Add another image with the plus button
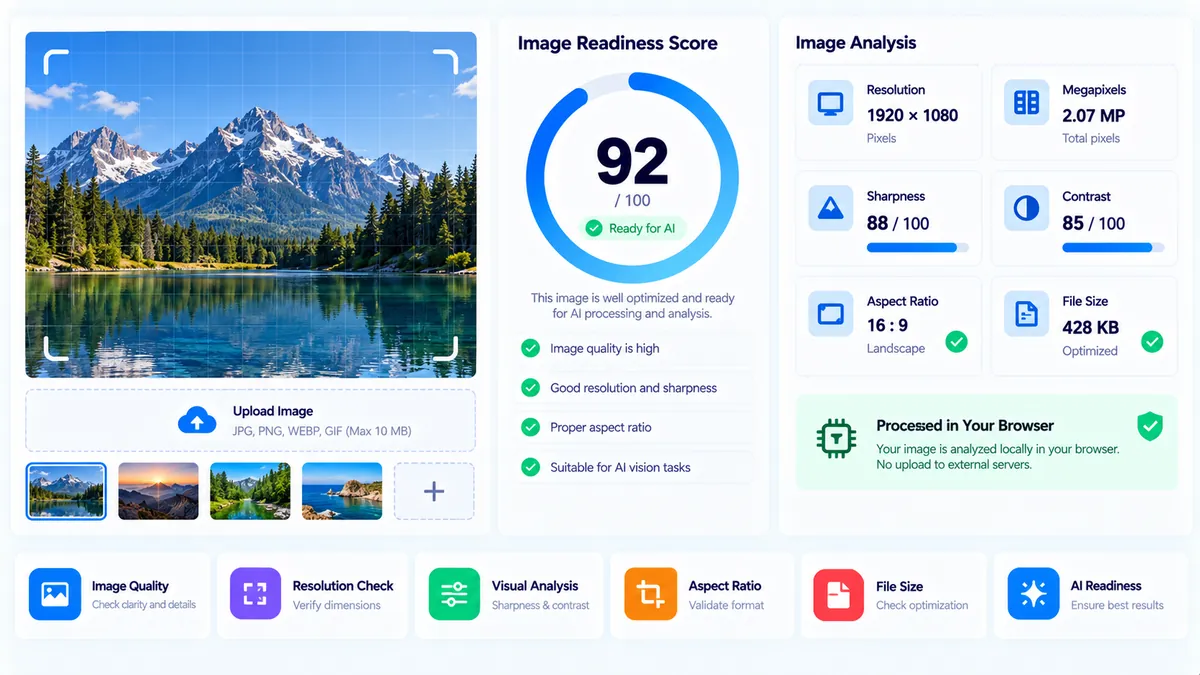 [x=434, y=491]
